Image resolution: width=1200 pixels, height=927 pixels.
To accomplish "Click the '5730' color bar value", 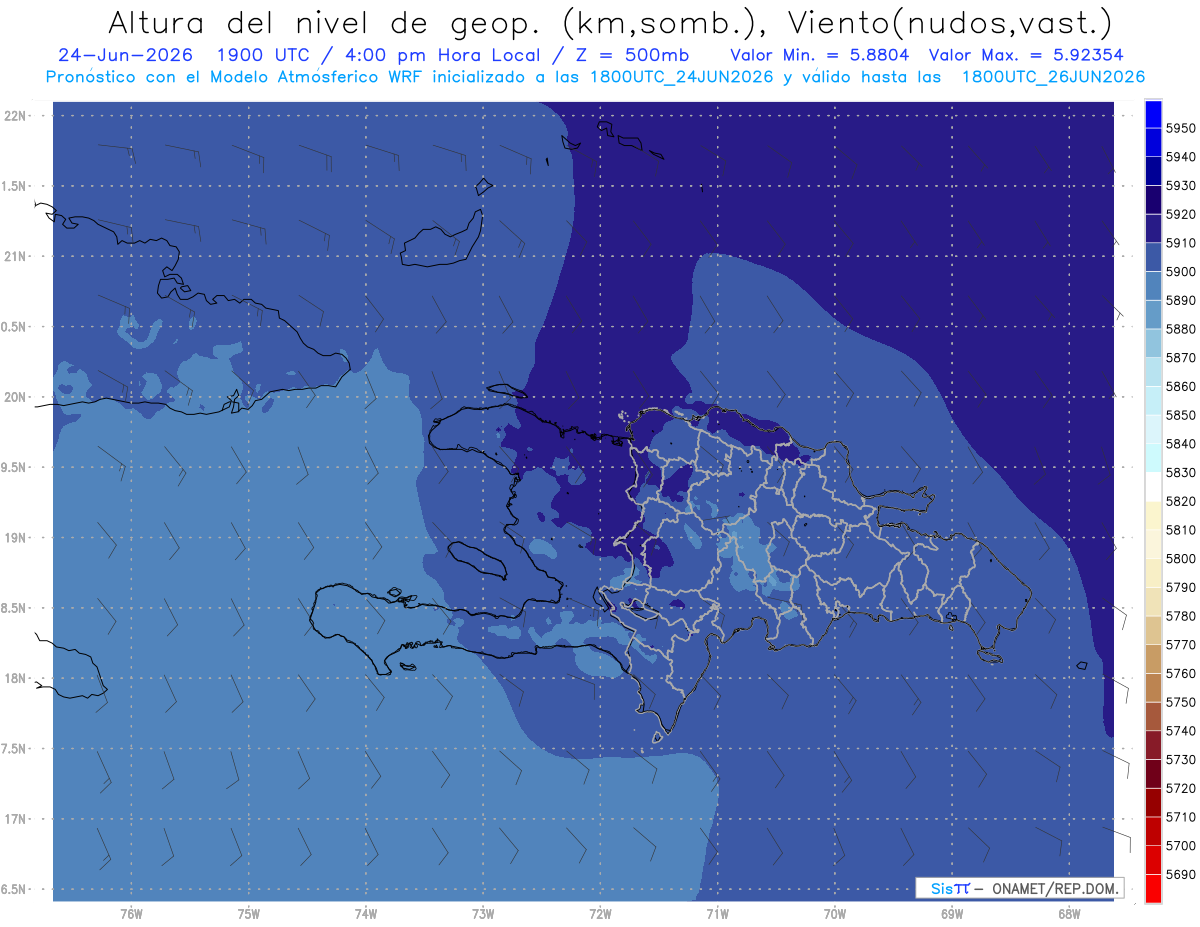I will click(1181, 759).
